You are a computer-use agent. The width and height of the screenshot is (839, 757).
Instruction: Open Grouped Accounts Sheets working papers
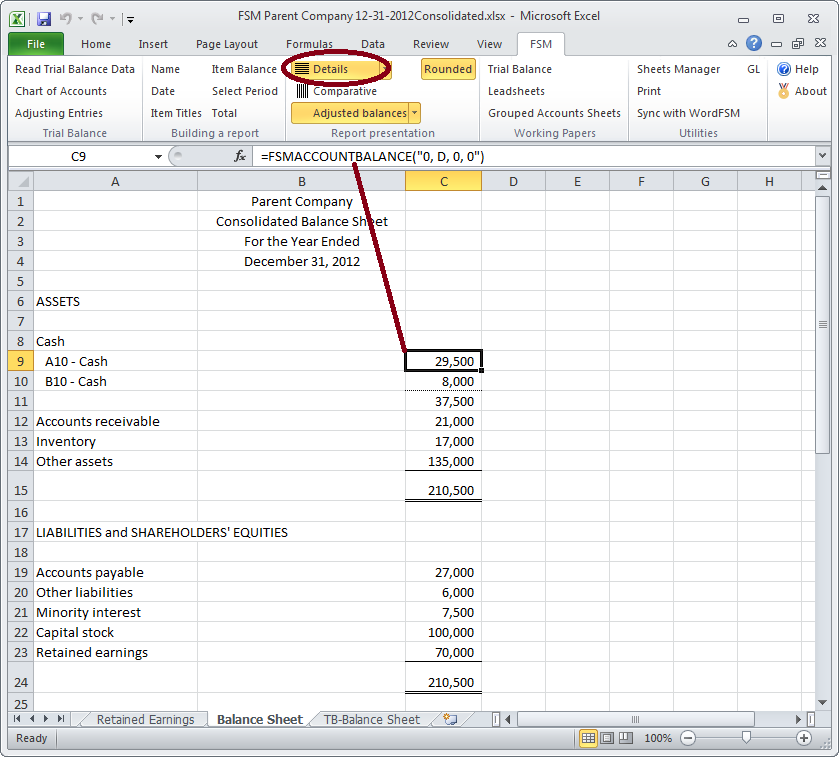554,113
